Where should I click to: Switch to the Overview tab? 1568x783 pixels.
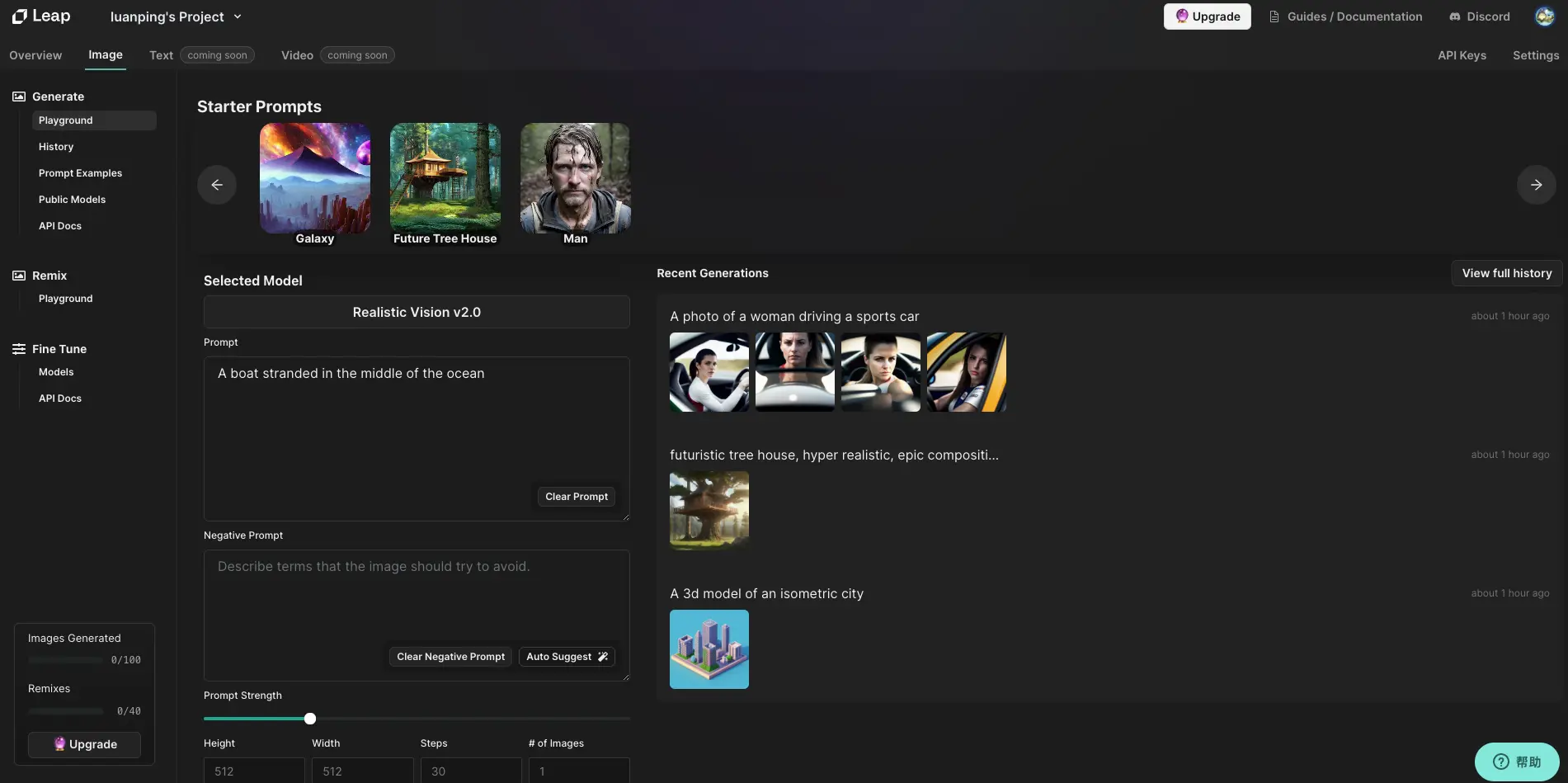[35, 55]
